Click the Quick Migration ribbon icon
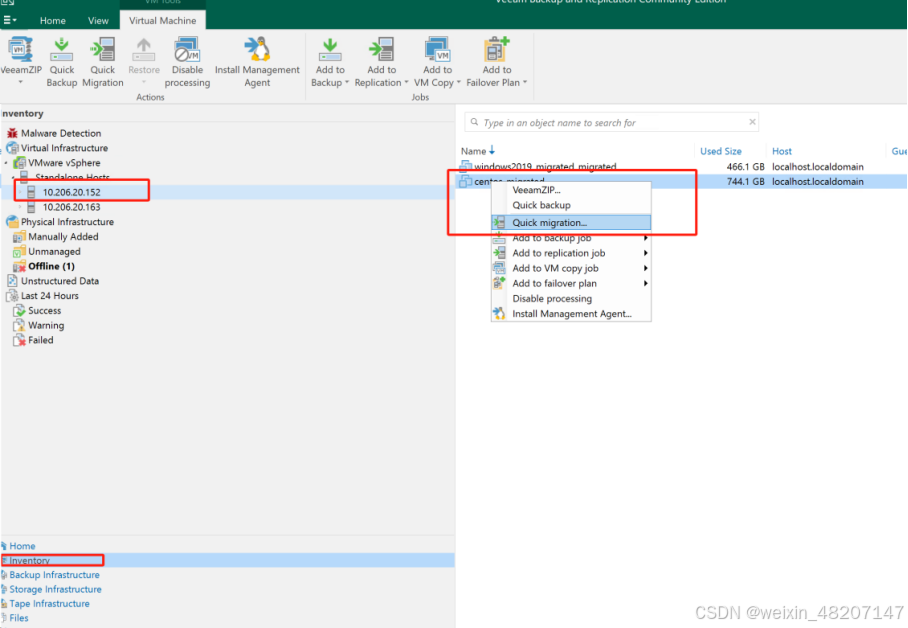Image resolution: width=908 pixels, height=628 pixels. point(102,49)
